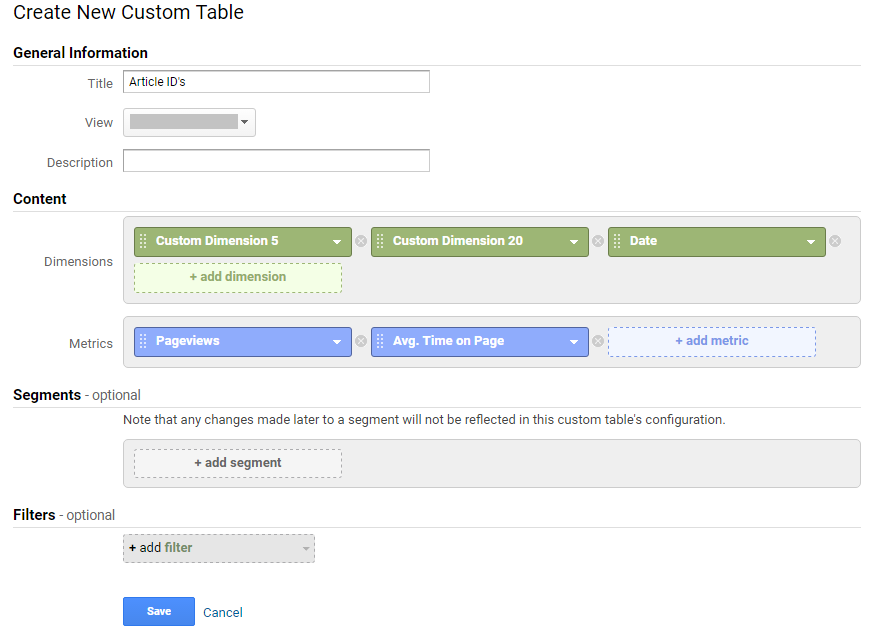Click the add metric placeholder
This screenshot has width=875, height=642.
[x=711, y=341]
